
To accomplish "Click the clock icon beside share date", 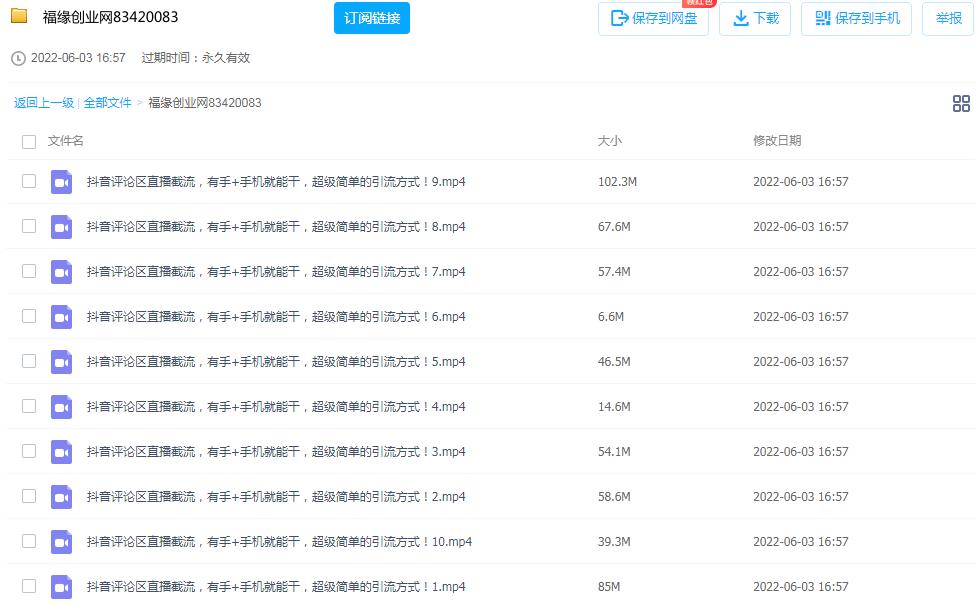I will [19, 58].
